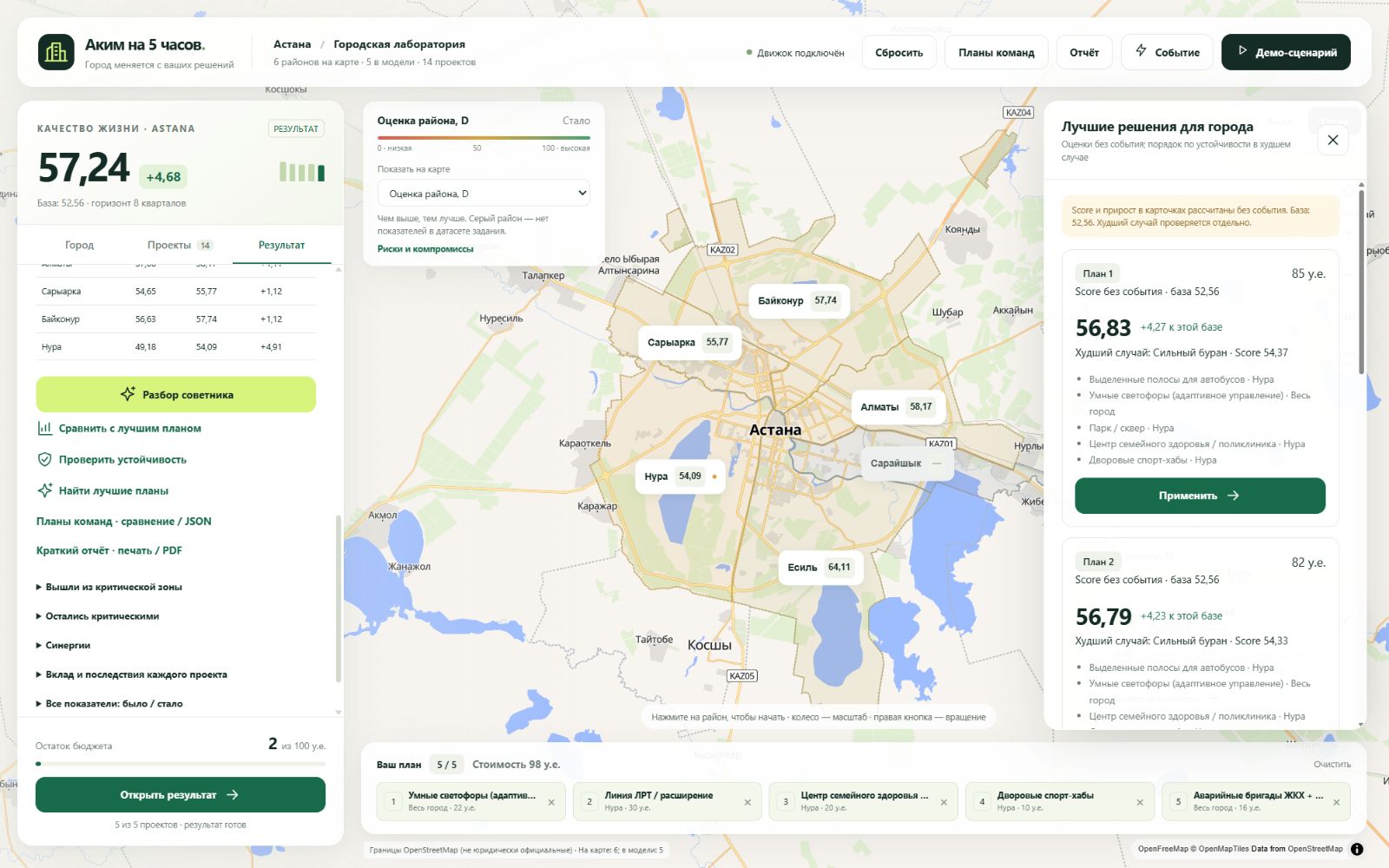Expand Вклад и последствия каждого проекта
The height and width of the screenshot is (868, 1389).
point(132,674)
